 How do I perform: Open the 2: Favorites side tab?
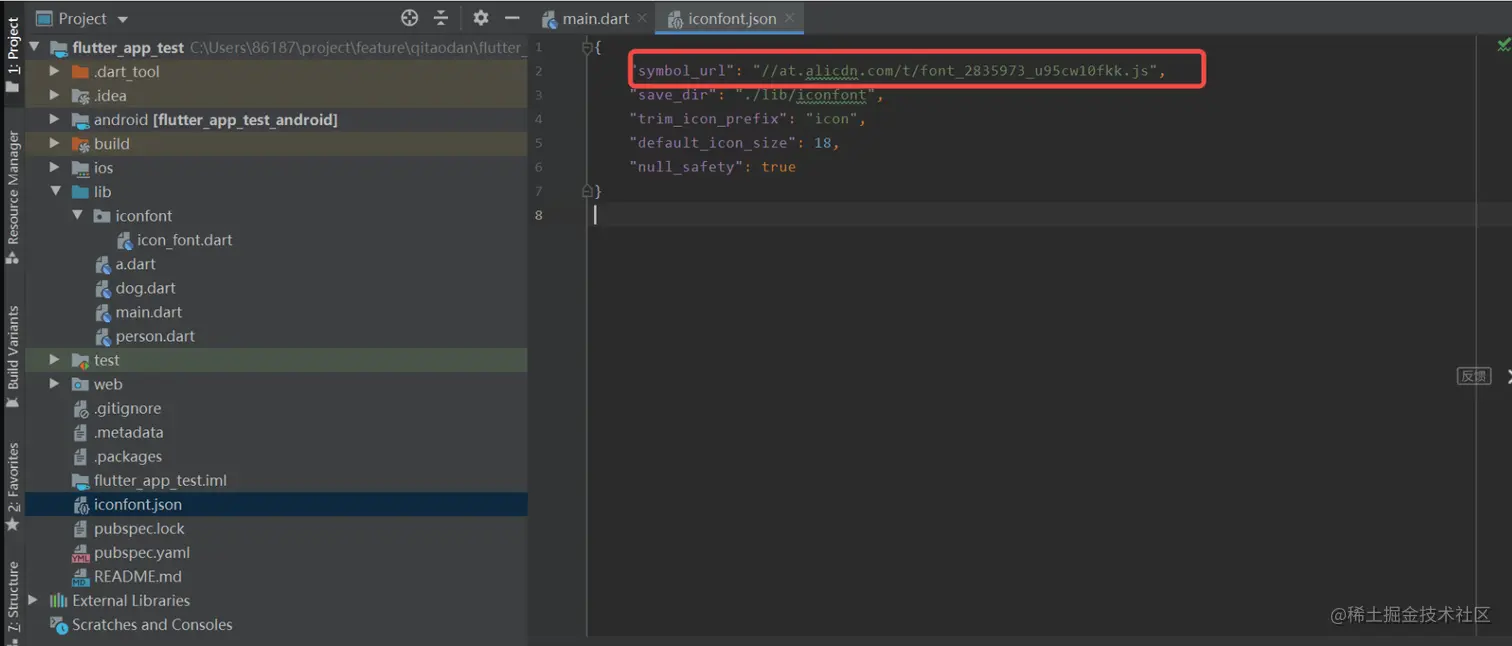coord(12,487)
